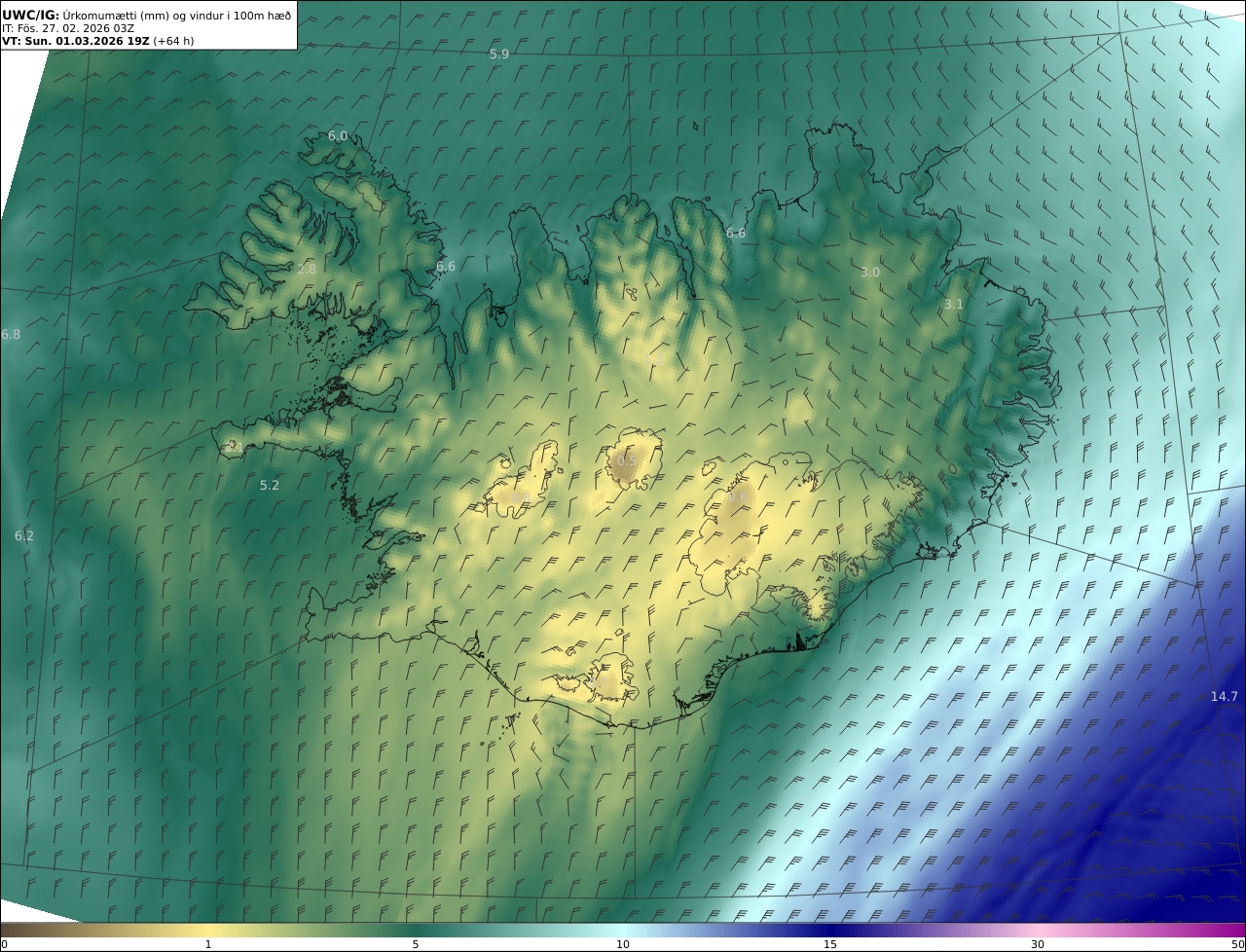The width and height of the screenshot is (1246, 952).
Task: Click the map value '6.8'
Action: [11, 334]
